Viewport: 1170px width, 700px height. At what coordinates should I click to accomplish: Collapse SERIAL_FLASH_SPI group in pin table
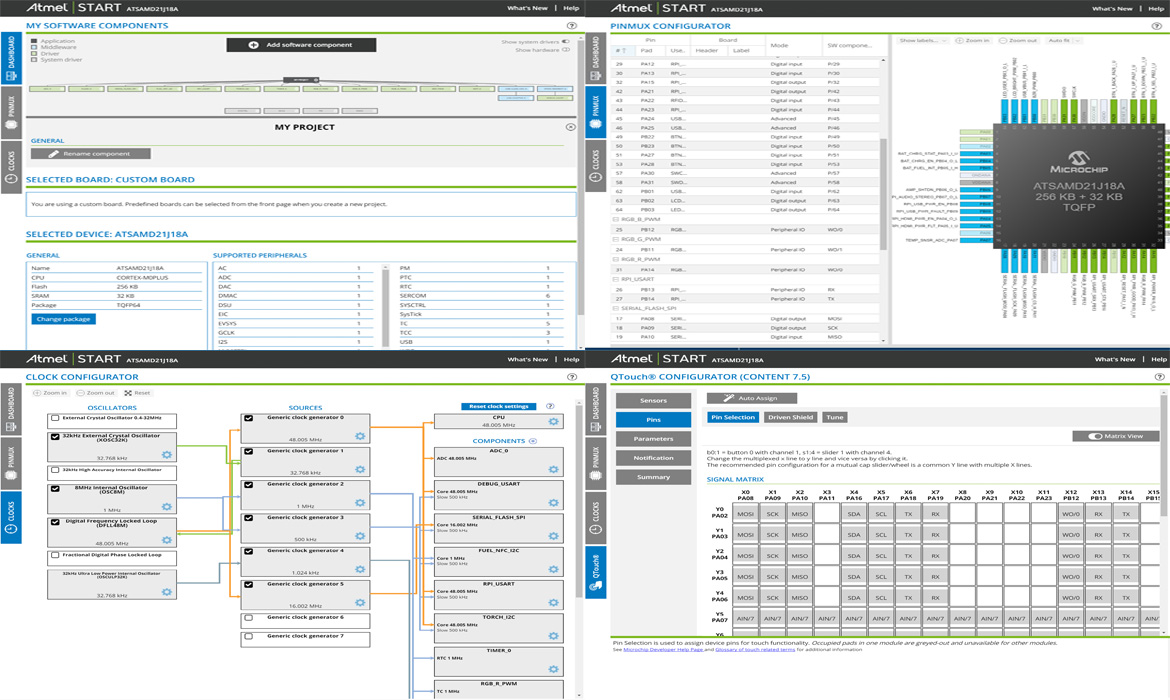pos(616,308)
